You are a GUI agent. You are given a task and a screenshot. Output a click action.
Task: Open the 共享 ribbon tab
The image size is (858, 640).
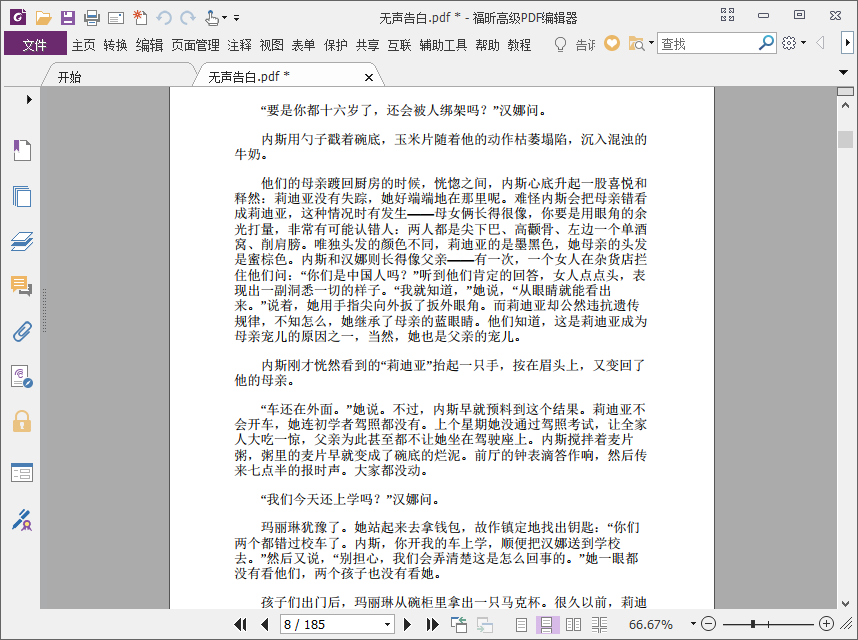coord(367,45)
